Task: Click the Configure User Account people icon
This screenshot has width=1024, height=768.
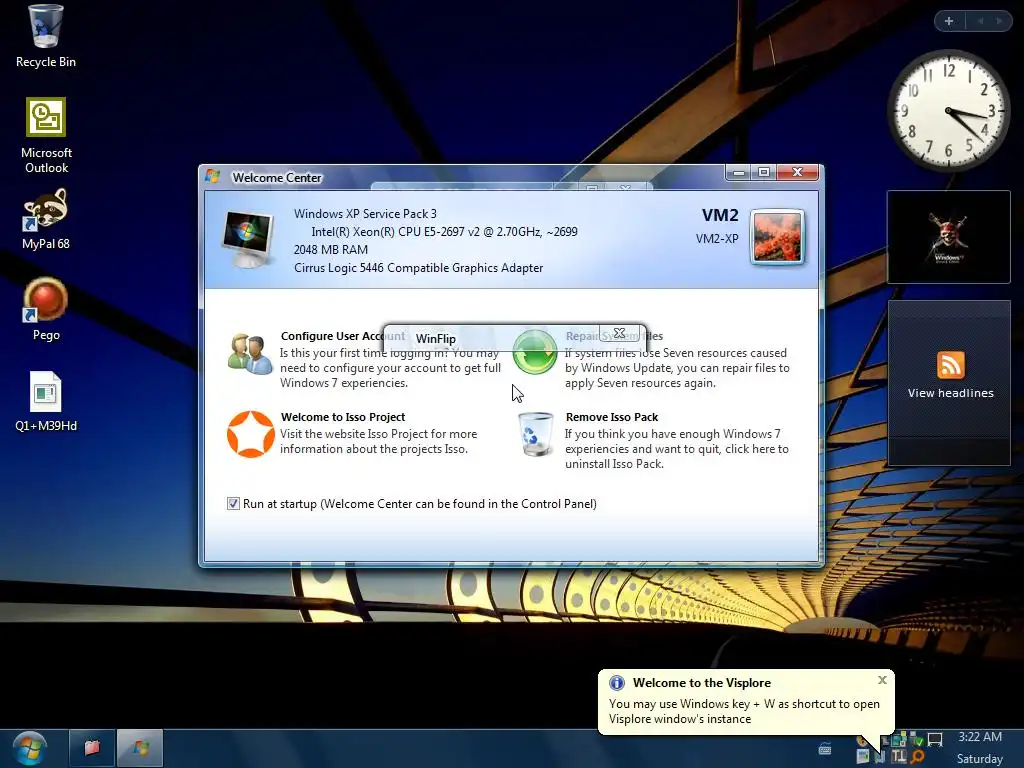Action: click(250, 354)
